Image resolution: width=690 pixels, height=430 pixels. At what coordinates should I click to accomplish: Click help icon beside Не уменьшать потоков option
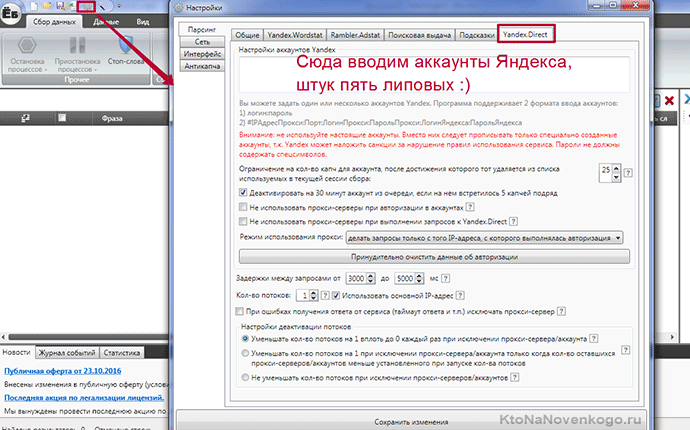514,377
